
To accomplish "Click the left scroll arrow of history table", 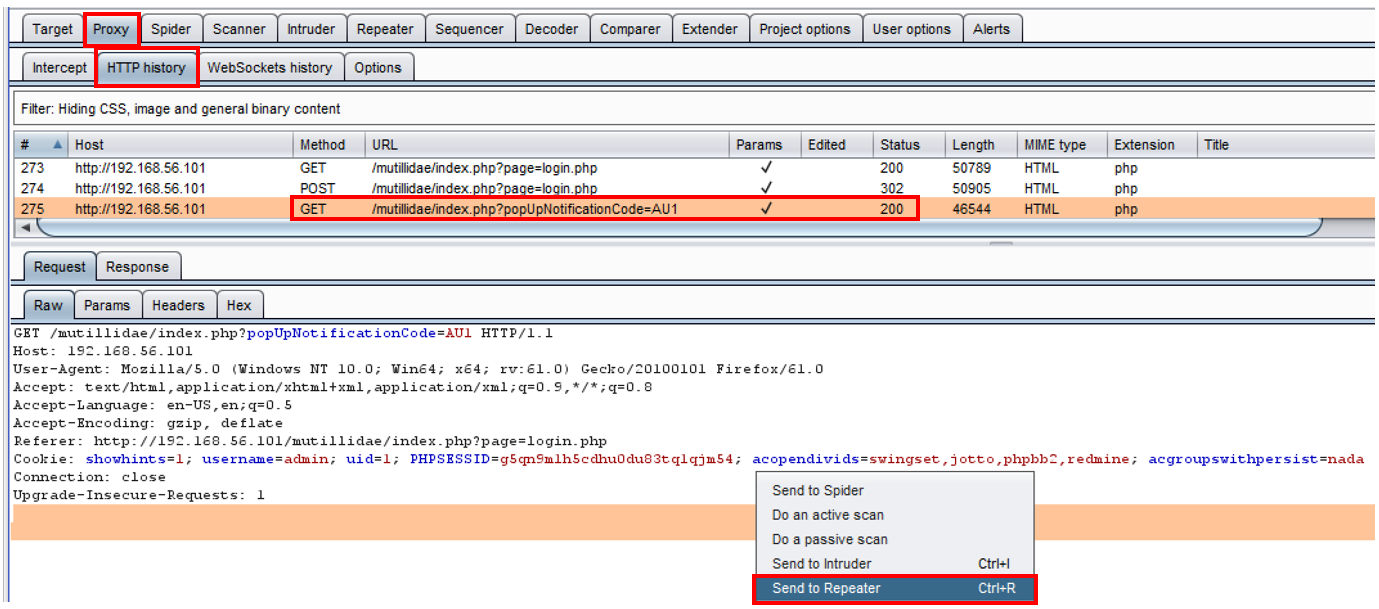I will [25, 228].
